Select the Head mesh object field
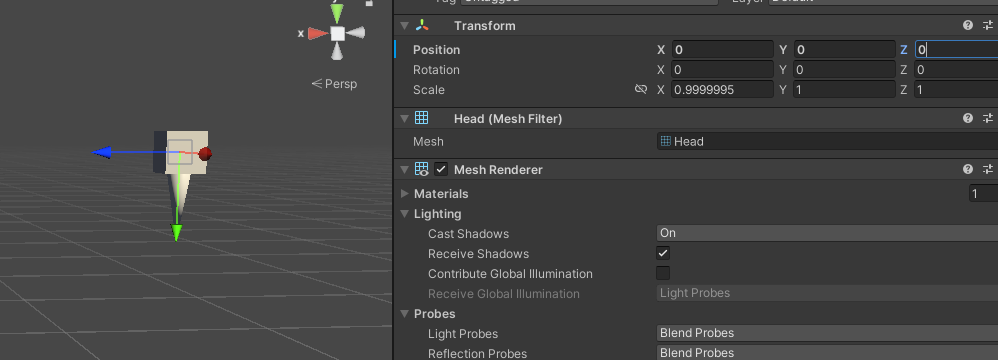 click(827, 141)
